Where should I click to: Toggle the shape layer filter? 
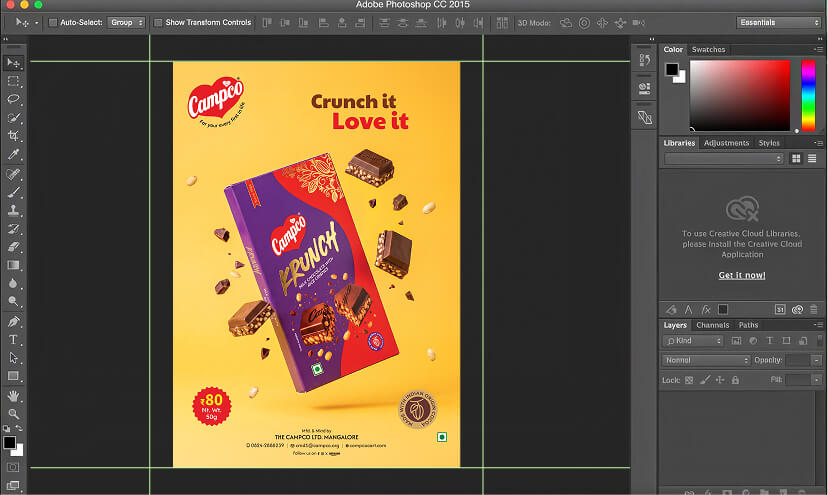(x=786, y=341)
